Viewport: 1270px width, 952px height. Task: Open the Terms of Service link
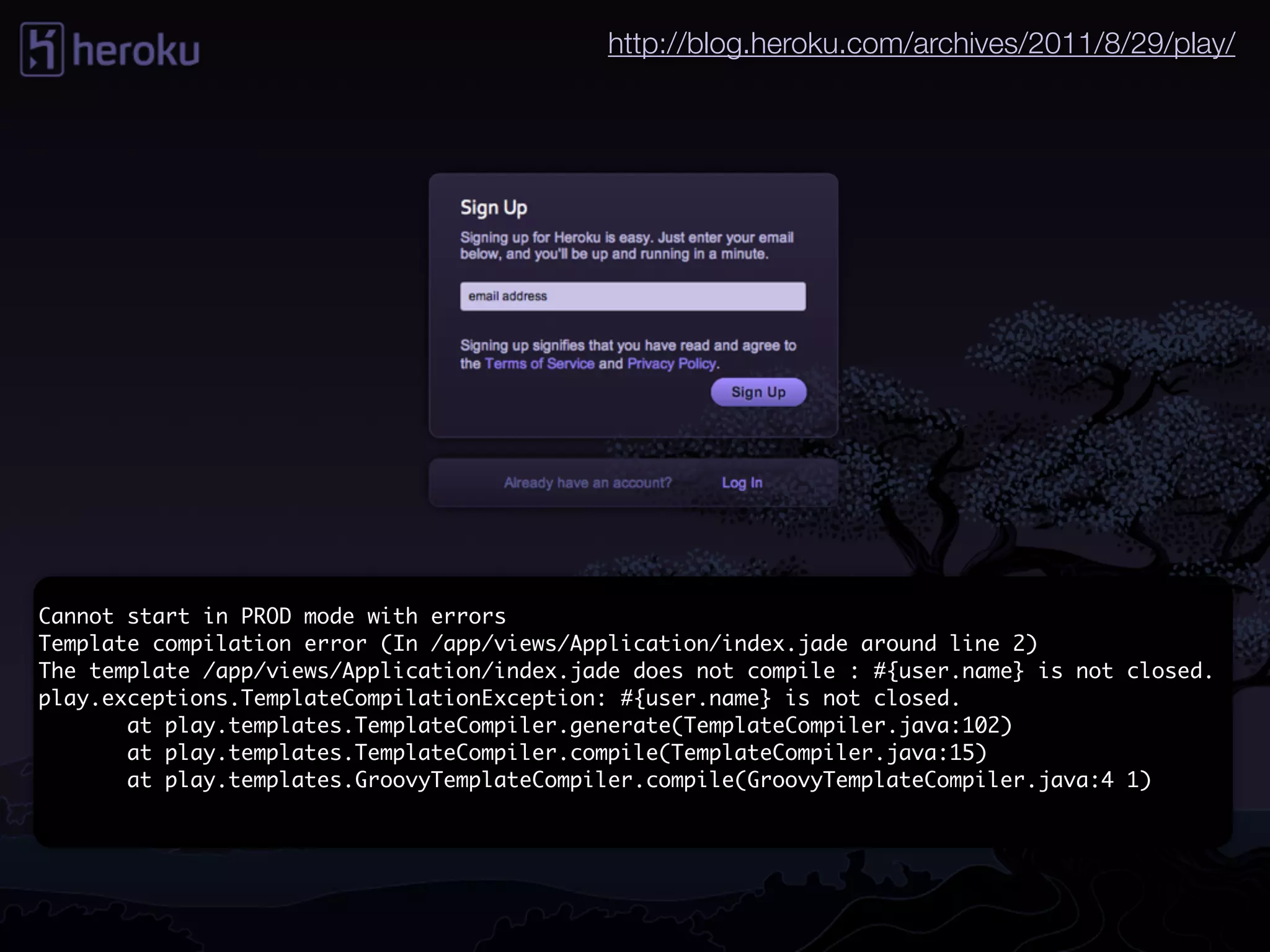click(x=540, y=364)
